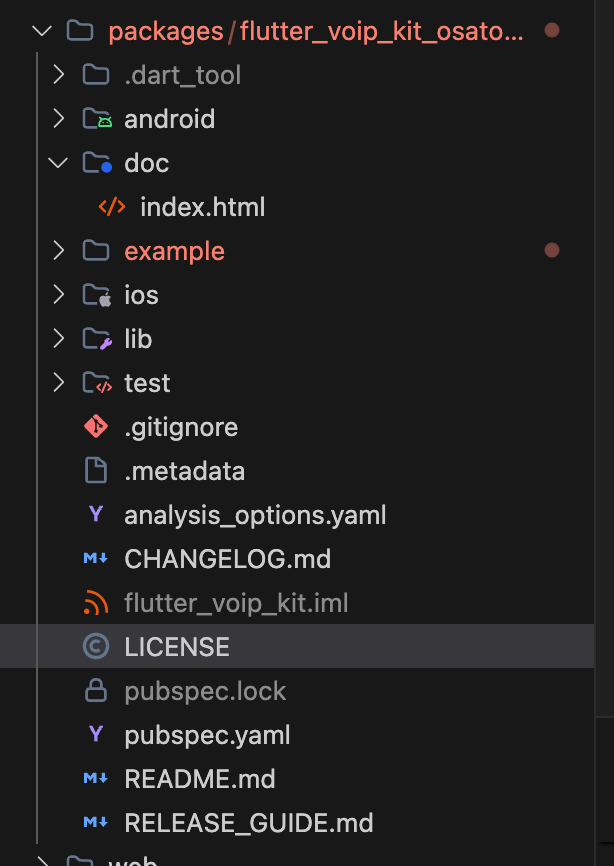
Task: Click the git icon beside .gitignore
Action: 96,427
